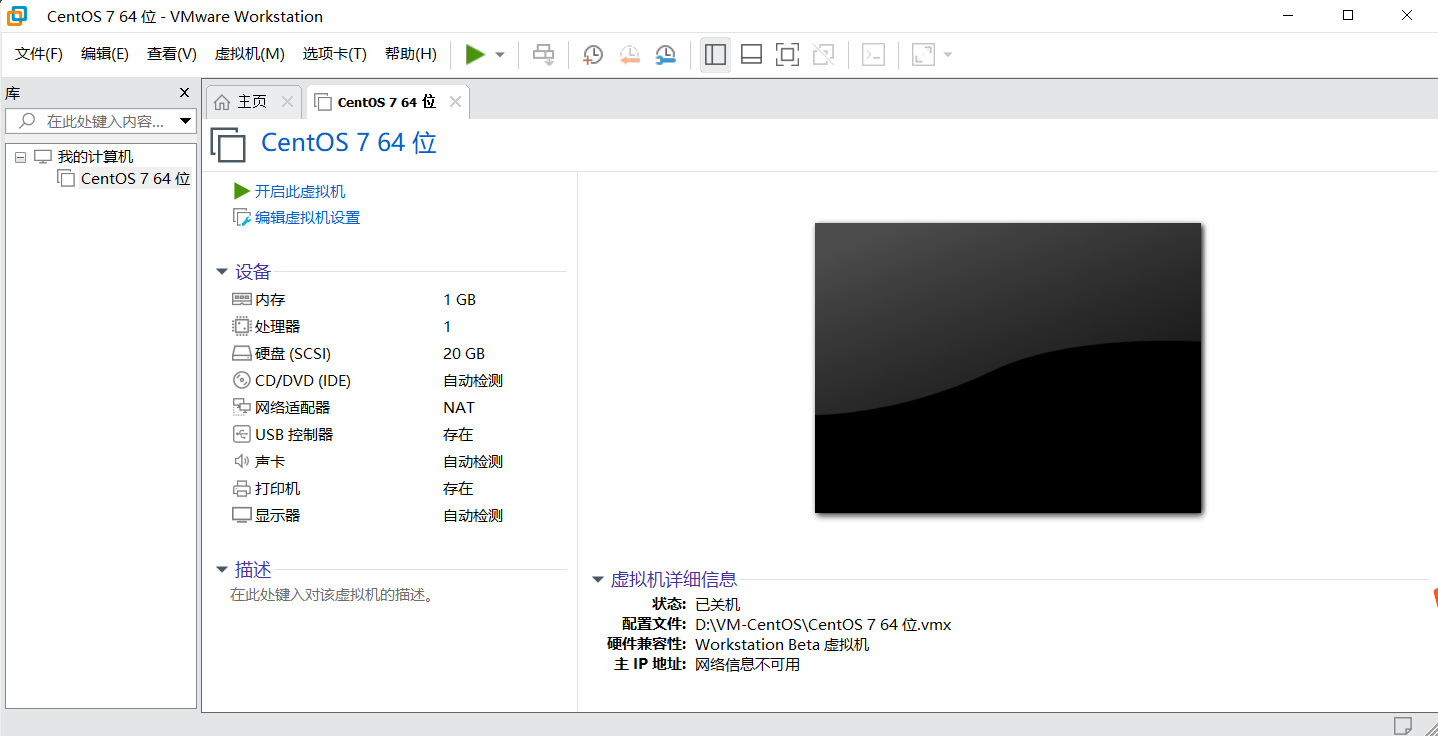
Task: Take a snapshot using the snapshot icon
Action: [592, 54]
